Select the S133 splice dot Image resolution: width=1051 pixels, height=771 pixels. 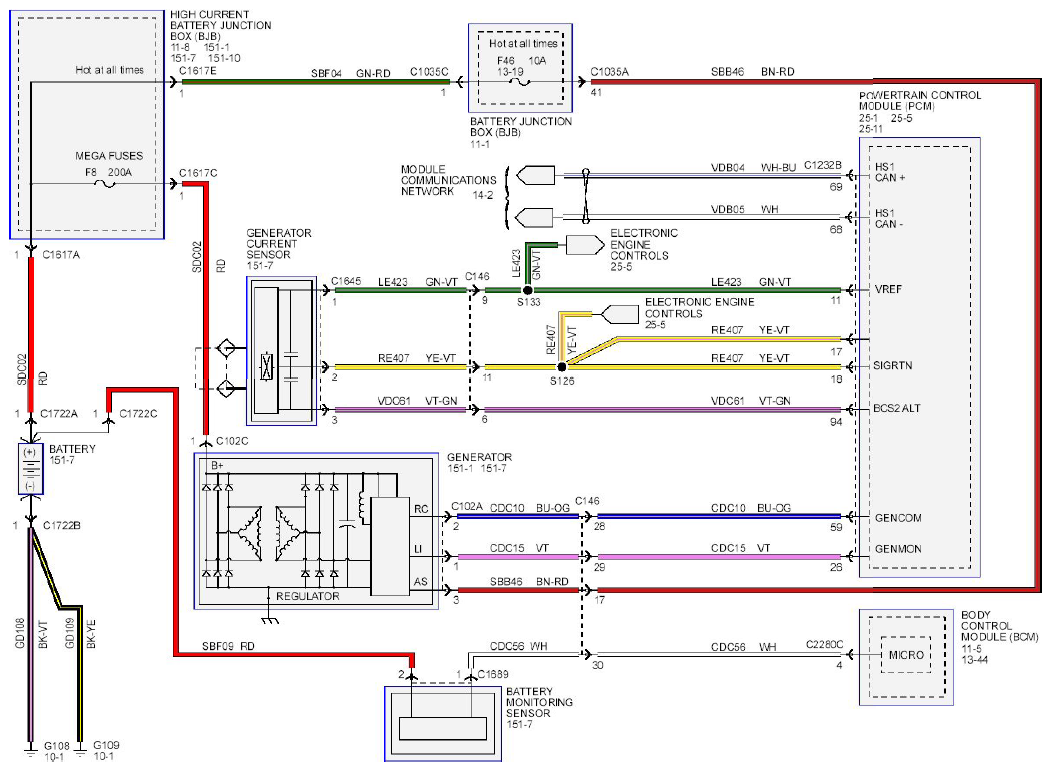(528, 290)
